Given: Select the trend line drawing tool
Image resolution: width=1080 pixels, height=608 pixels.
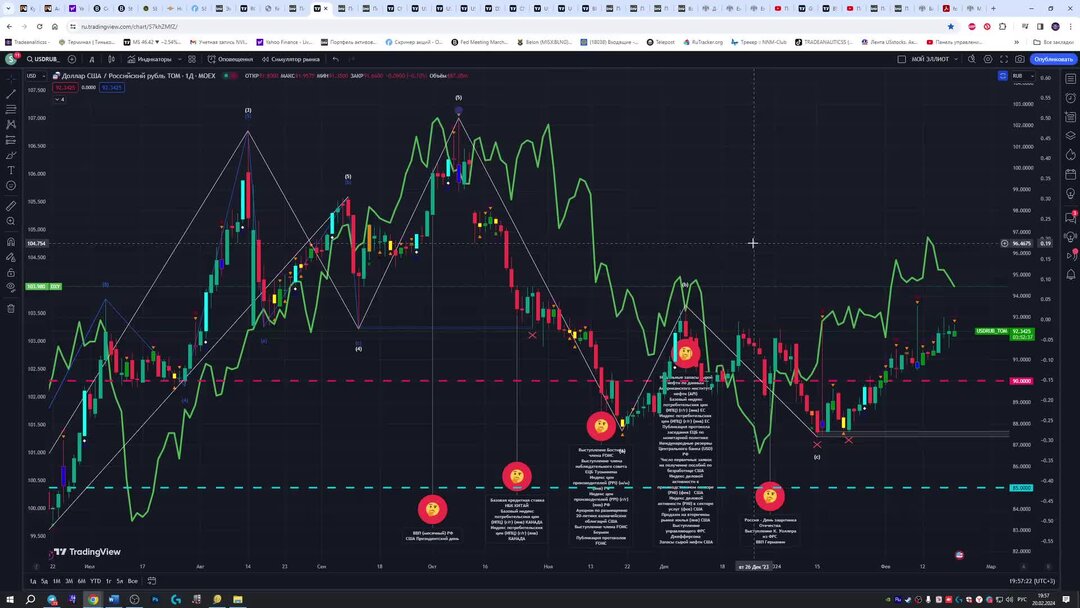Looking at the screenshot, I should [x=10, y=94].
